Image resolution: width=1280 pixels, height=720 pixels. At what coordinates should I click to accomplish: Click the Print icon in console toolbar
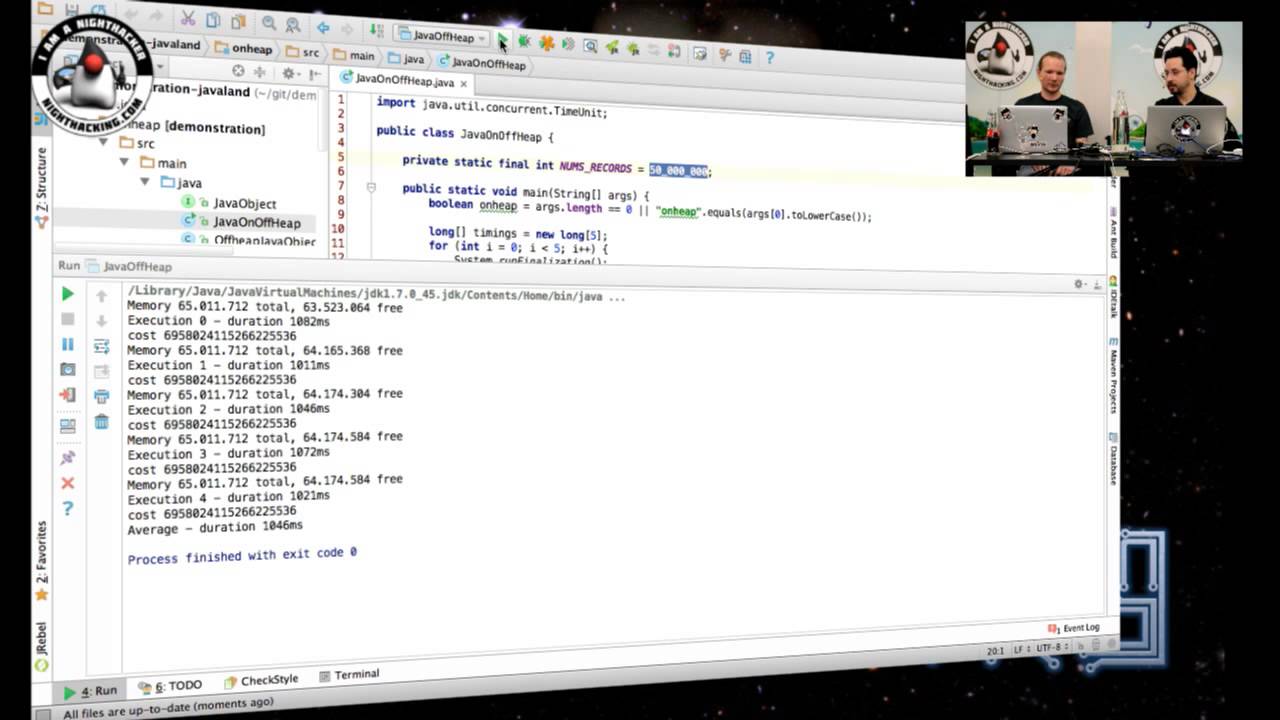101,397
